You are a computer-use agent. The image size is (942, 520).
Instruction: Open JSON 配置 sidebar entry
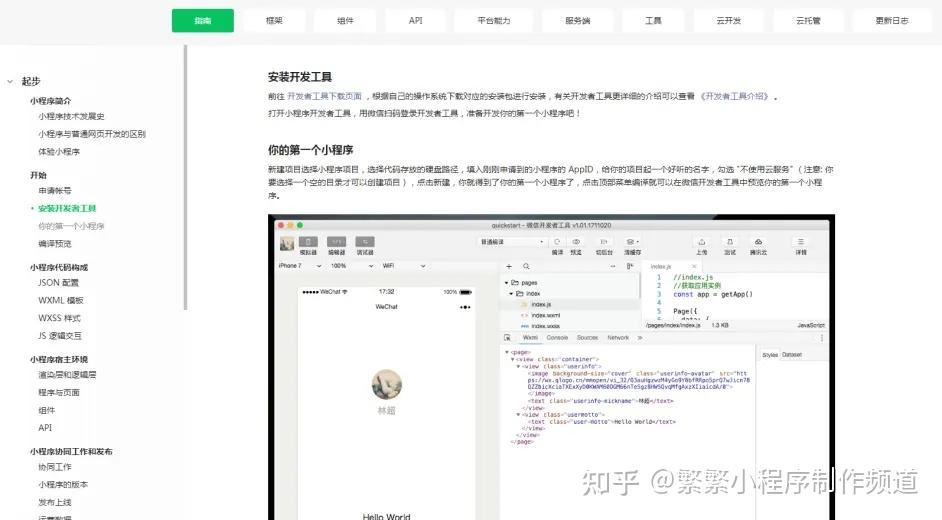point(58,283)
